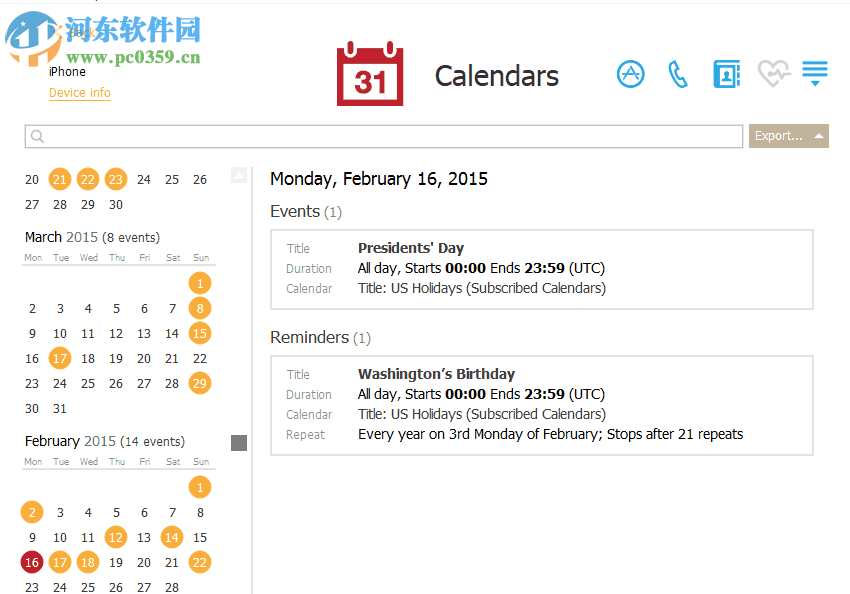Screen dimensions: 850x594
Task: Open the Apps (App Store) section
Action: pos(630,74)
